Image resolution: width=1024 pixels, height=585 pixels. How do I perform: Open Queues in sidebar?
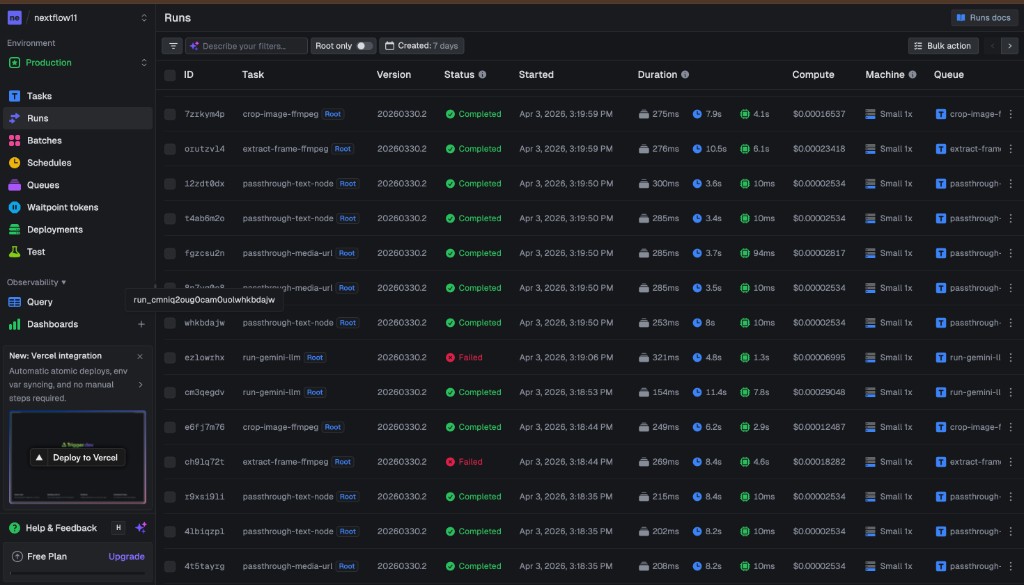point(77,185)
